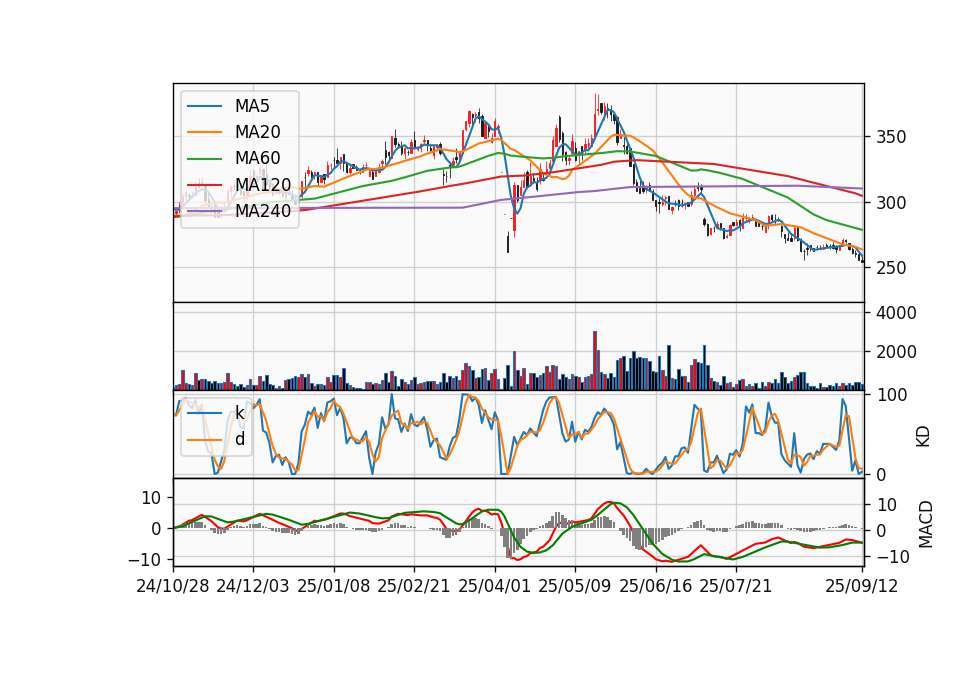
Task: Click the 25/07/21 date label
Action: tap(735, 586)
